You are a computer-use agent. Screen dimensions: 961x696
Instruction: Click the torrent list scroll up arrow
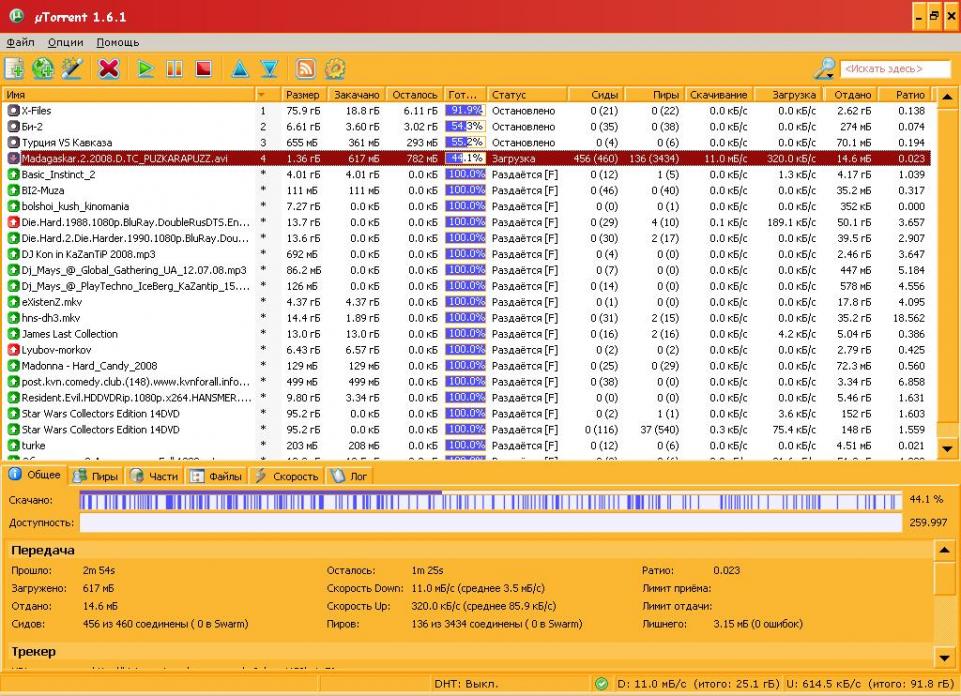point(947,96)
